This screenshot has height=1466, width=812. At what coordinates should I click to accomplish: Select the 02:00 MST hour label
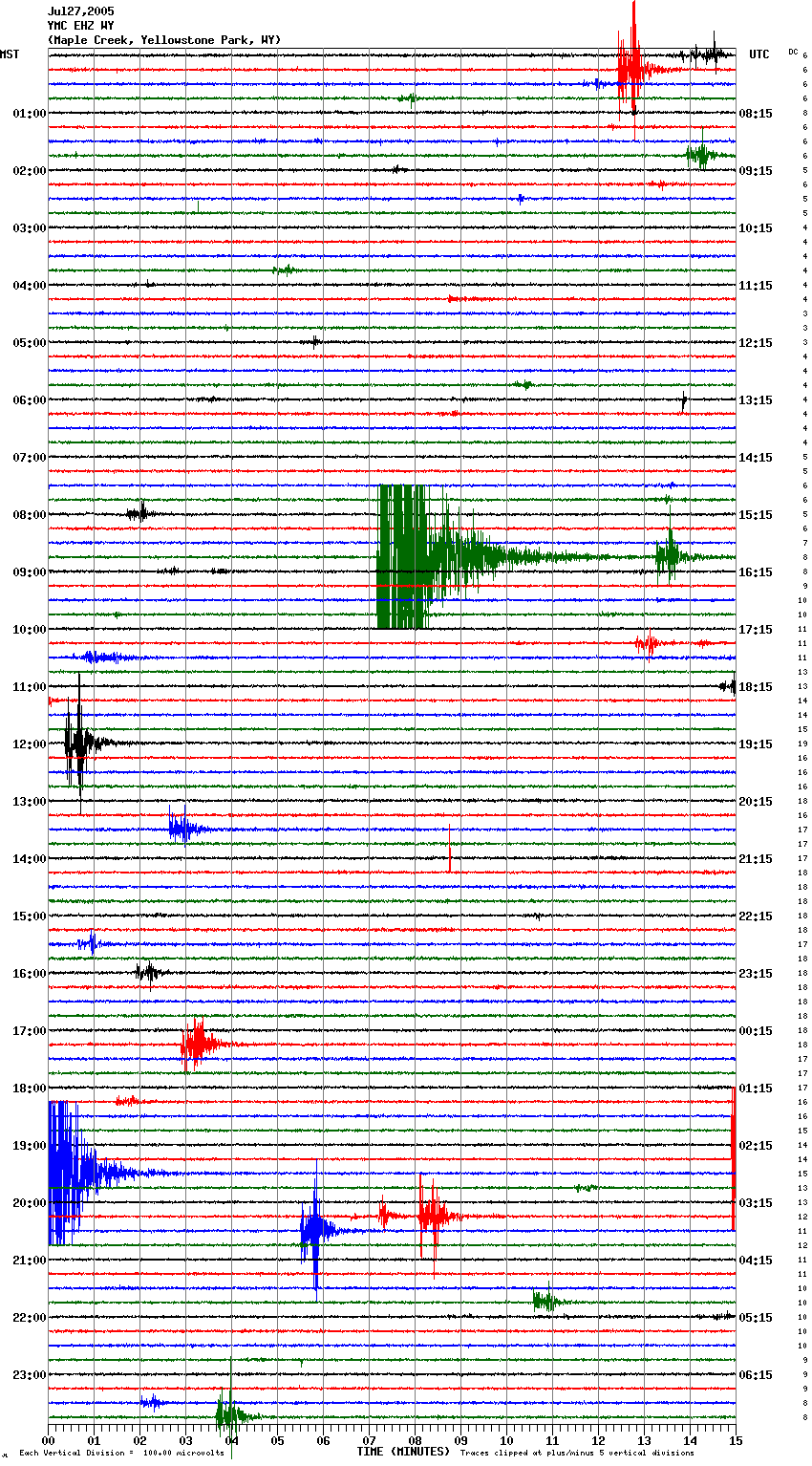[x=30, y=171]
